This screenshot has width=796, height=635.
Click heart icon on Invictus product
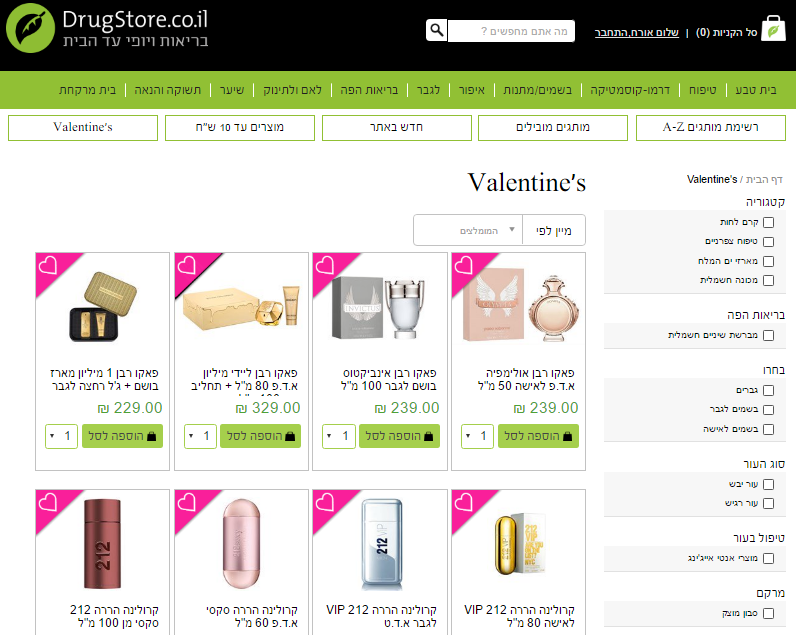(325, 265)
